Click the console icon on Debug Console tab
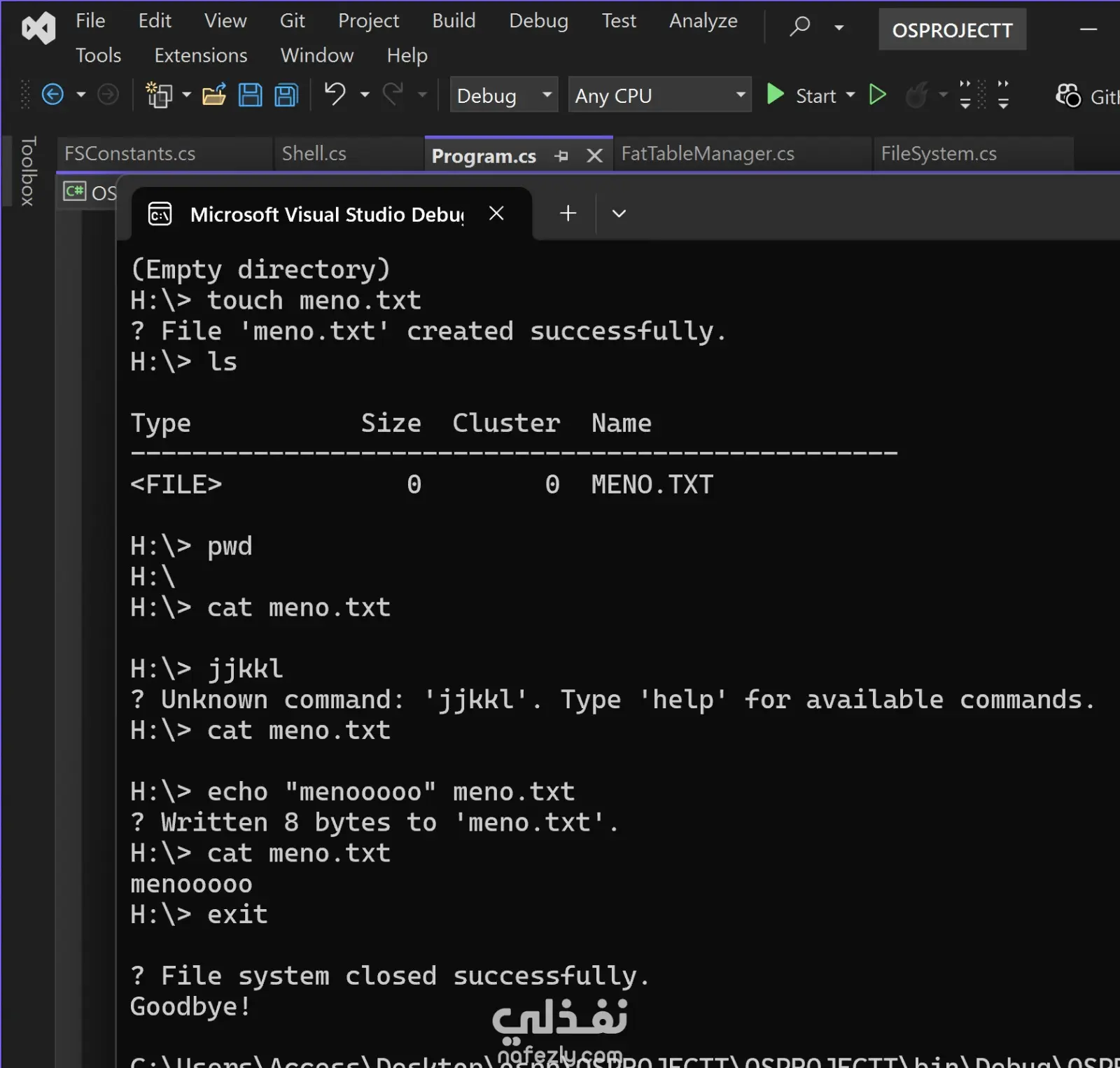The image size is (1120, 1068). [x=160, y=214]
